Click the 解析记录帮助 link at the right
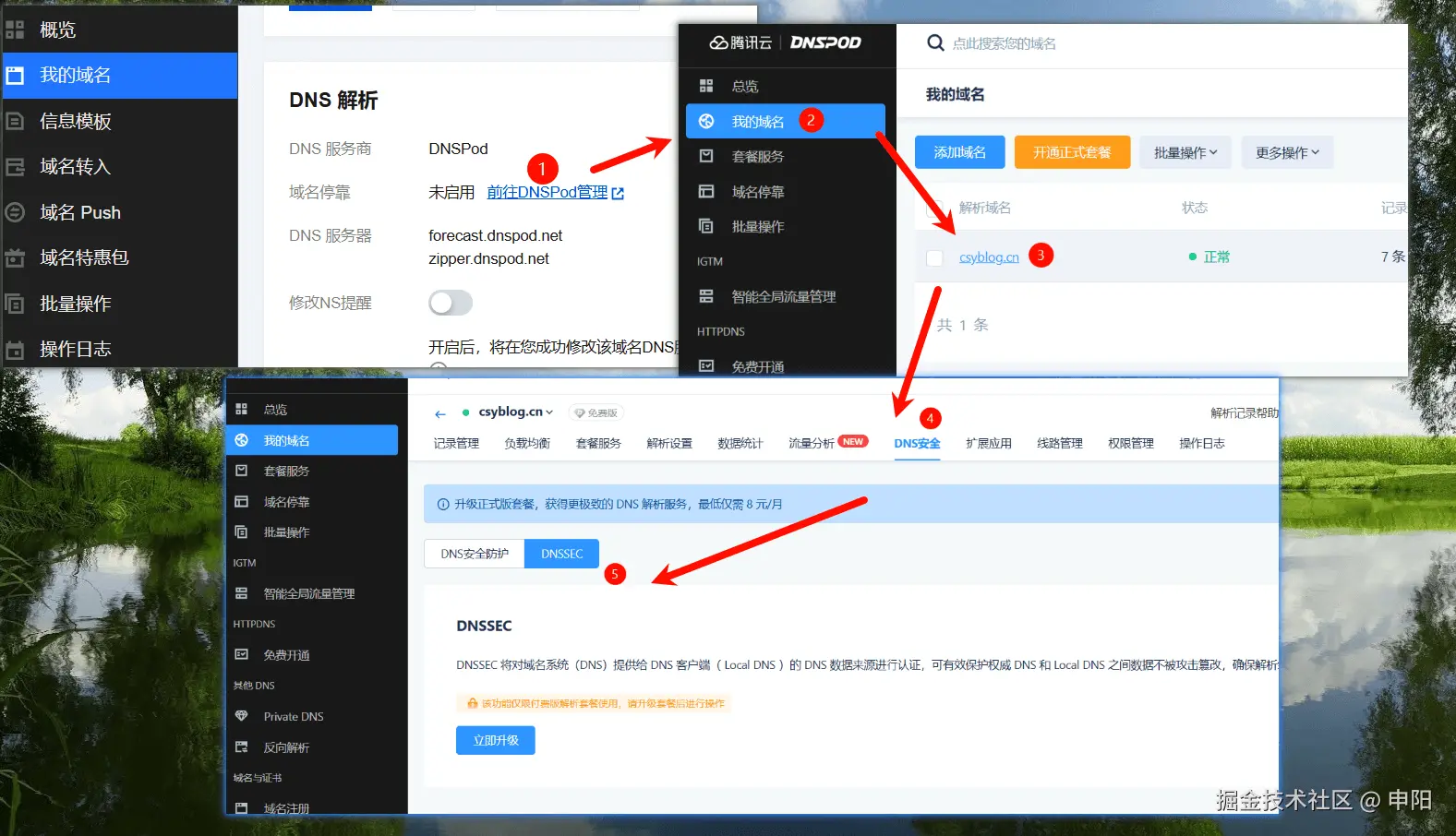The width and height of the screenshot is (1456, 836). [1244, 412]
